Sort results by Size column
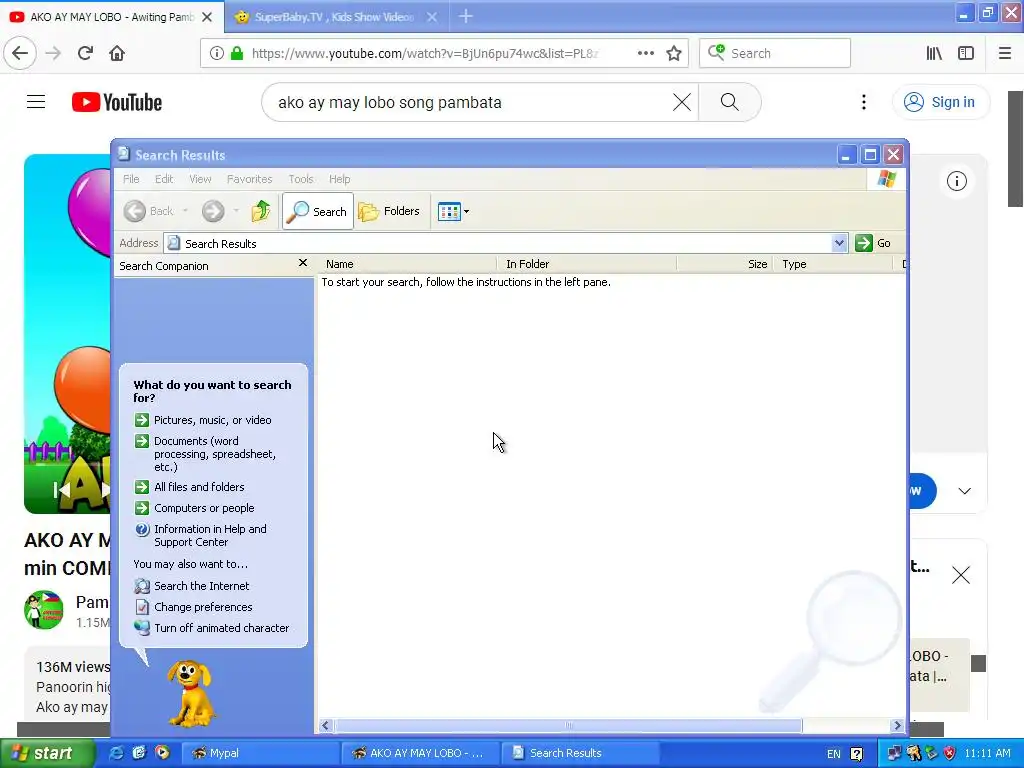This screenshot has width=1024, height=768. click(725, 264)
